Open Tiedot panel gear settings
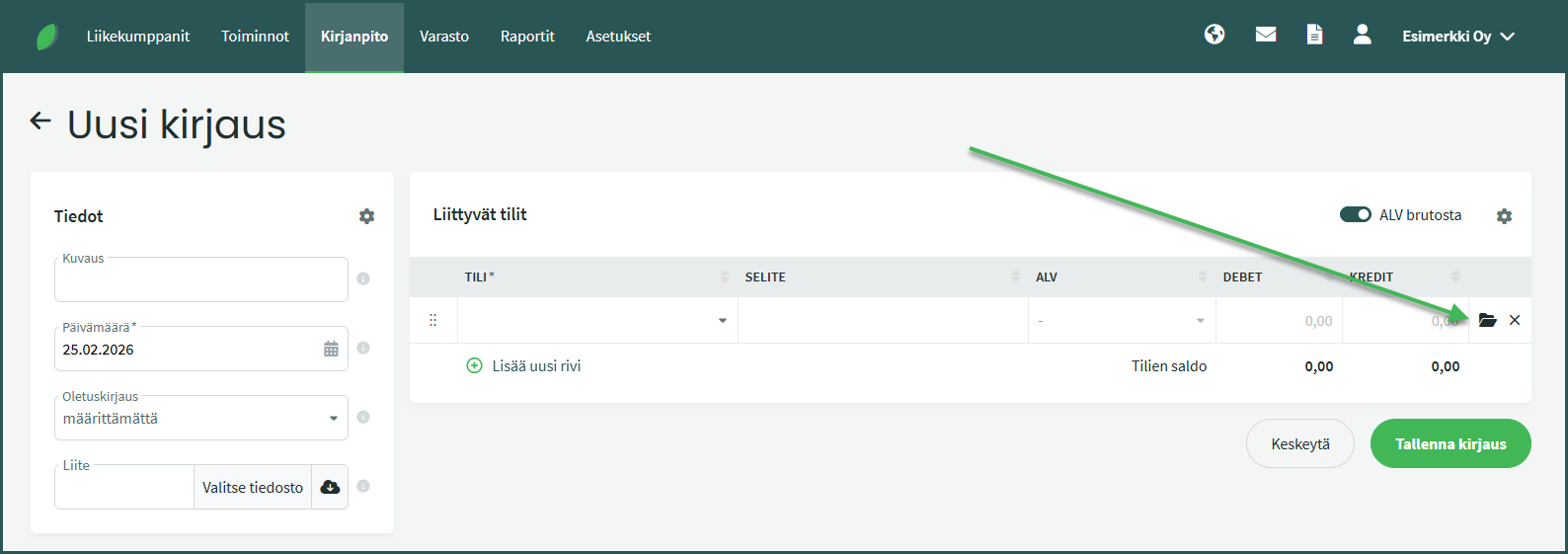Screen dimensions: 1568x554 pos(366,216)
